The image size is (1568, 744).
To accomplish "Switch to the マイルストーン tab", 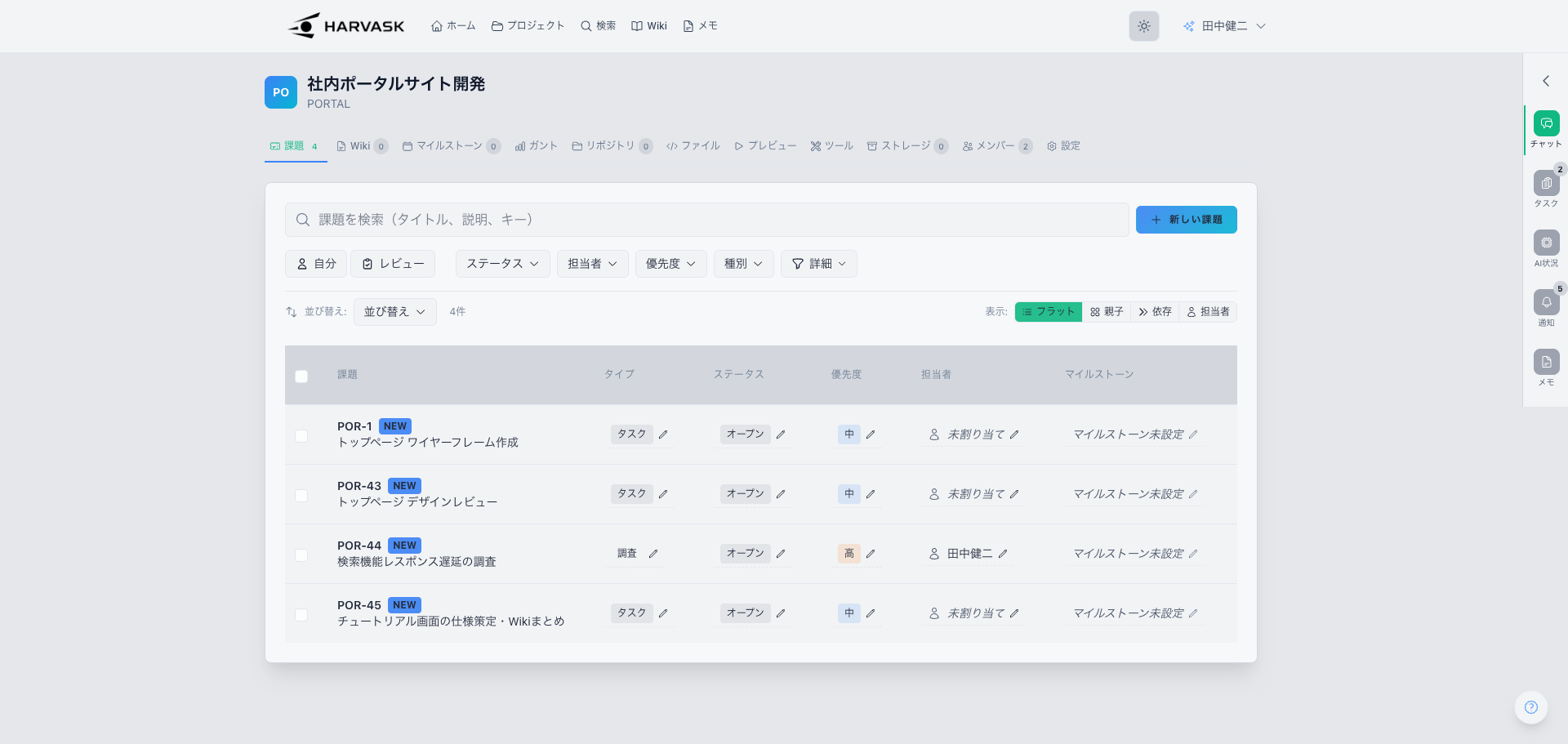I will 450,146.
